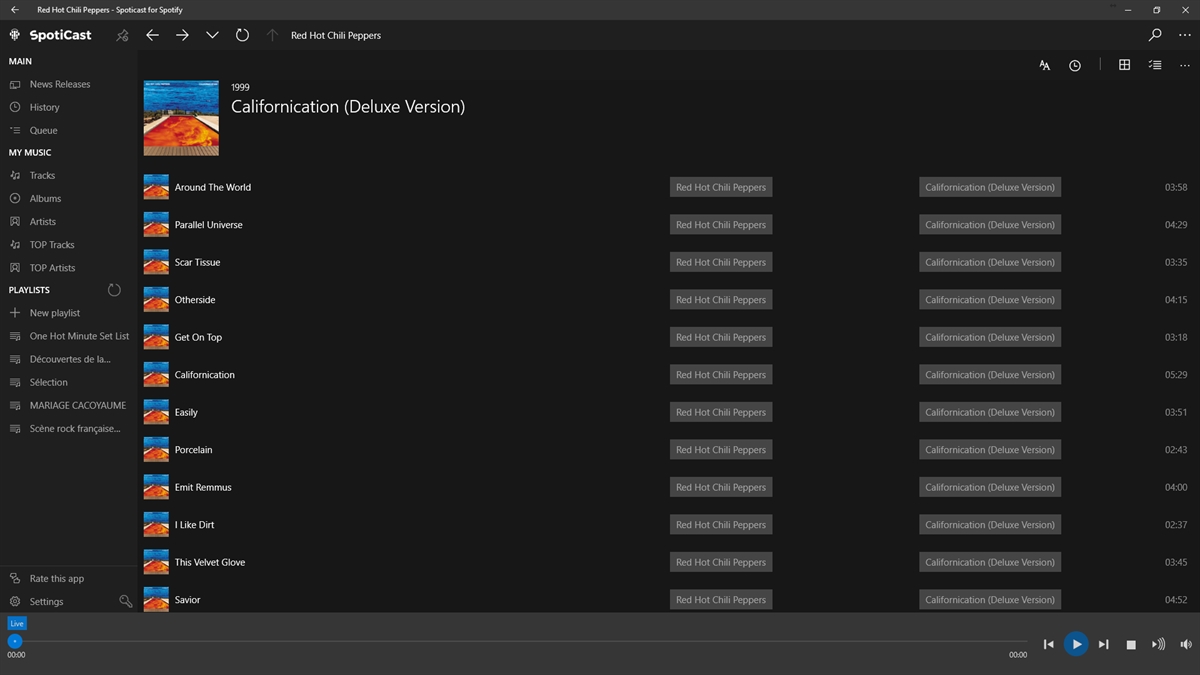
Task: Click thumbnail of track Easily
Action: [156, 412]
